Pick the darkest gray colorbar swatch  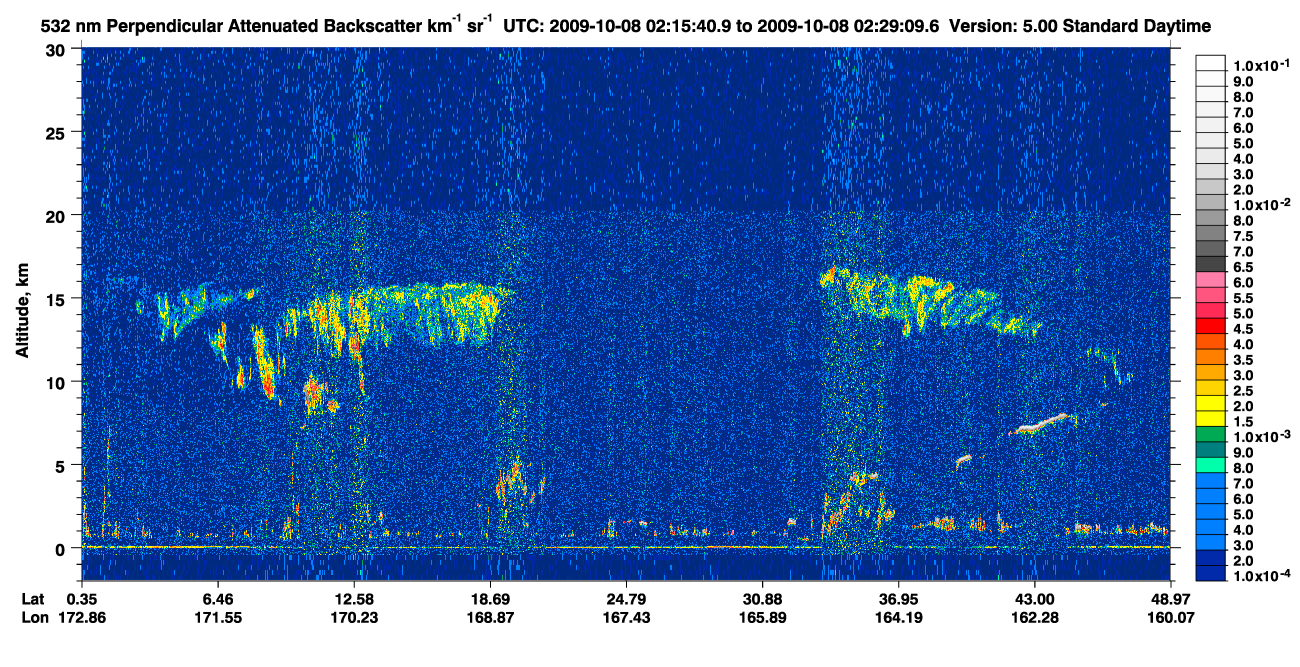pyautogui.click(x=1211, y=264)
